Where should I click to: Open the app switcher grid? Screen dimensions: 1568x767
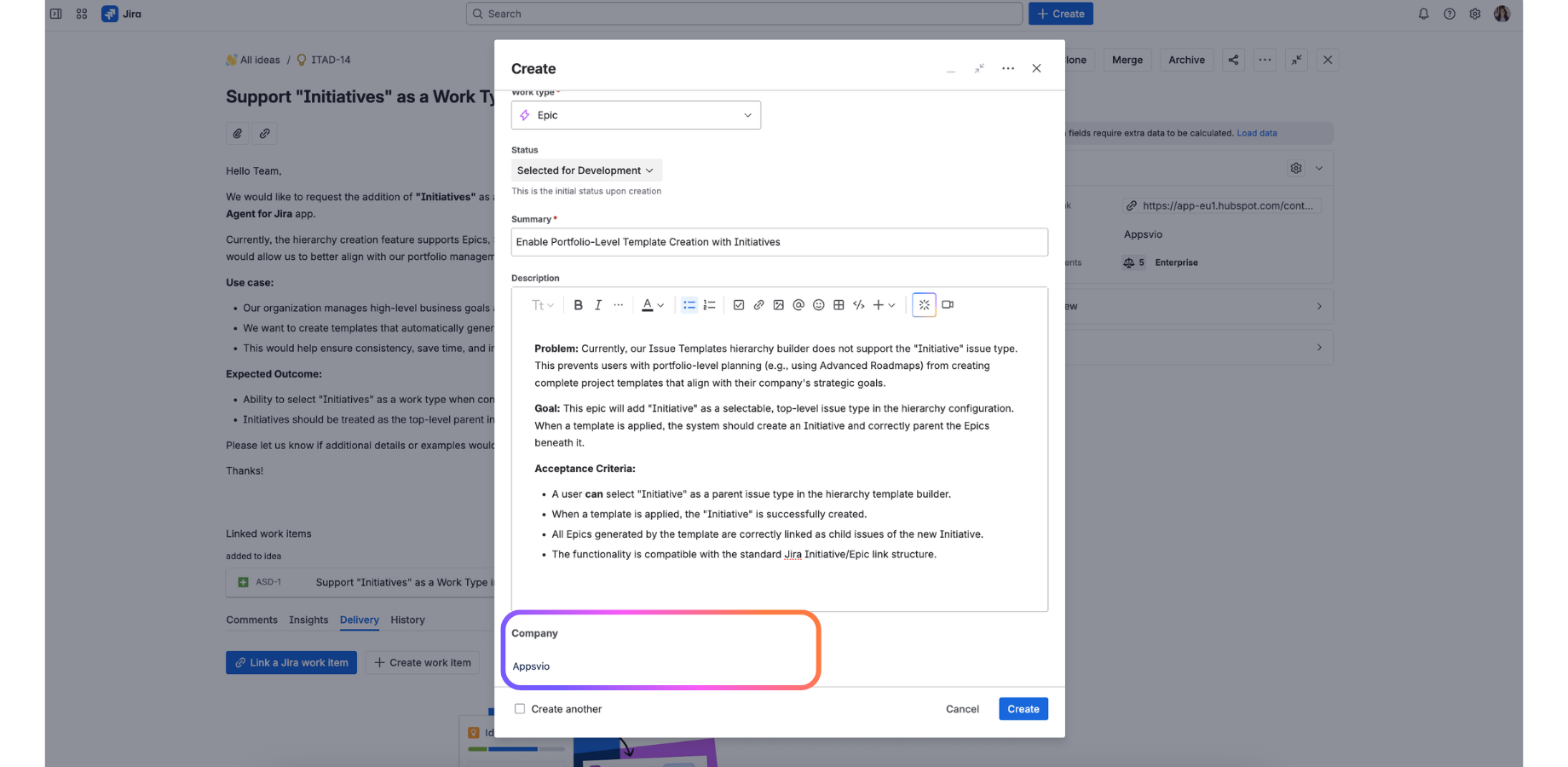point(82,14)
